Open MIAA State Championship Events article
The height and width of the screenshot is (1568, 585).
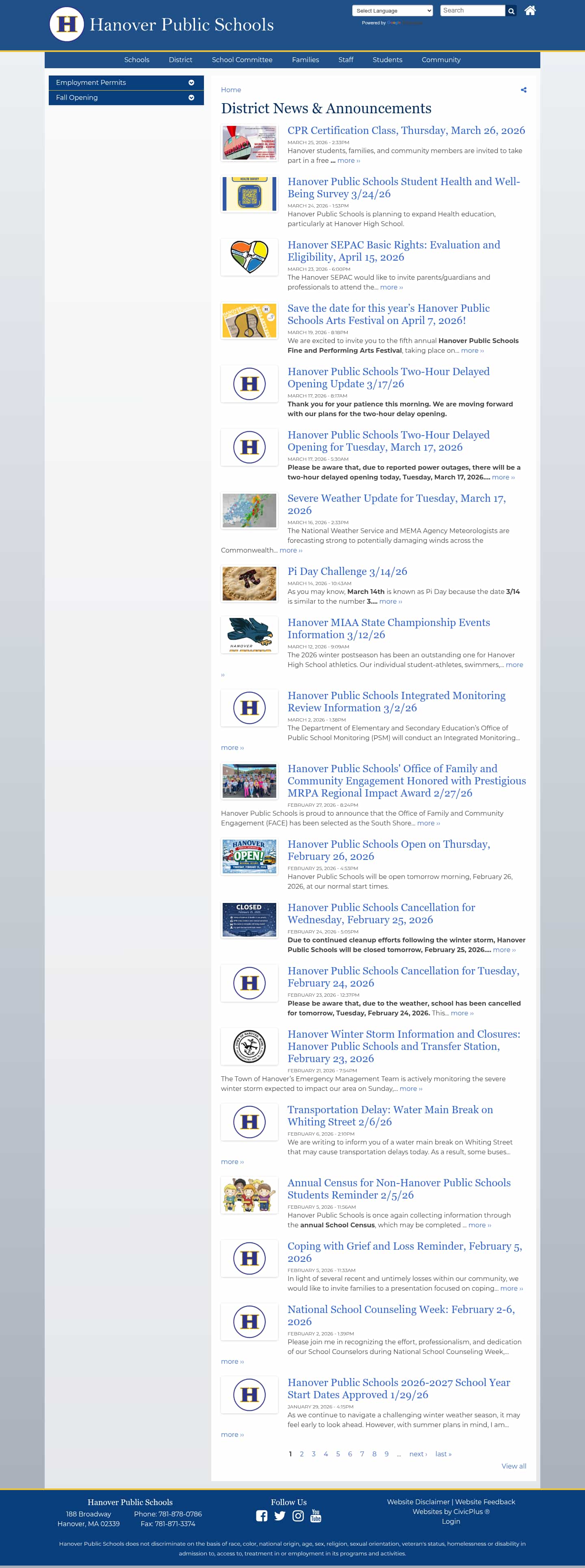tap(389, 629)
